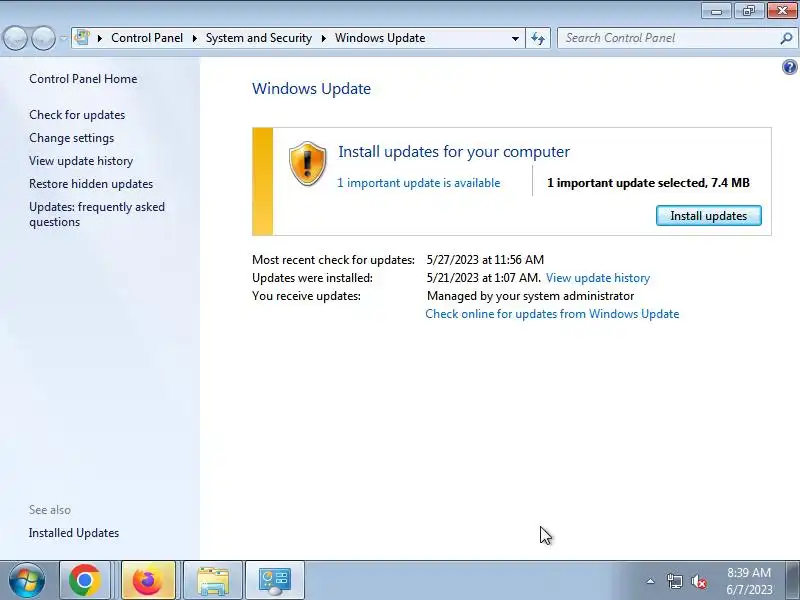This screenshot has width=800, height=600.
Task: Click the Install updates button
Action: tap(709, 216)
